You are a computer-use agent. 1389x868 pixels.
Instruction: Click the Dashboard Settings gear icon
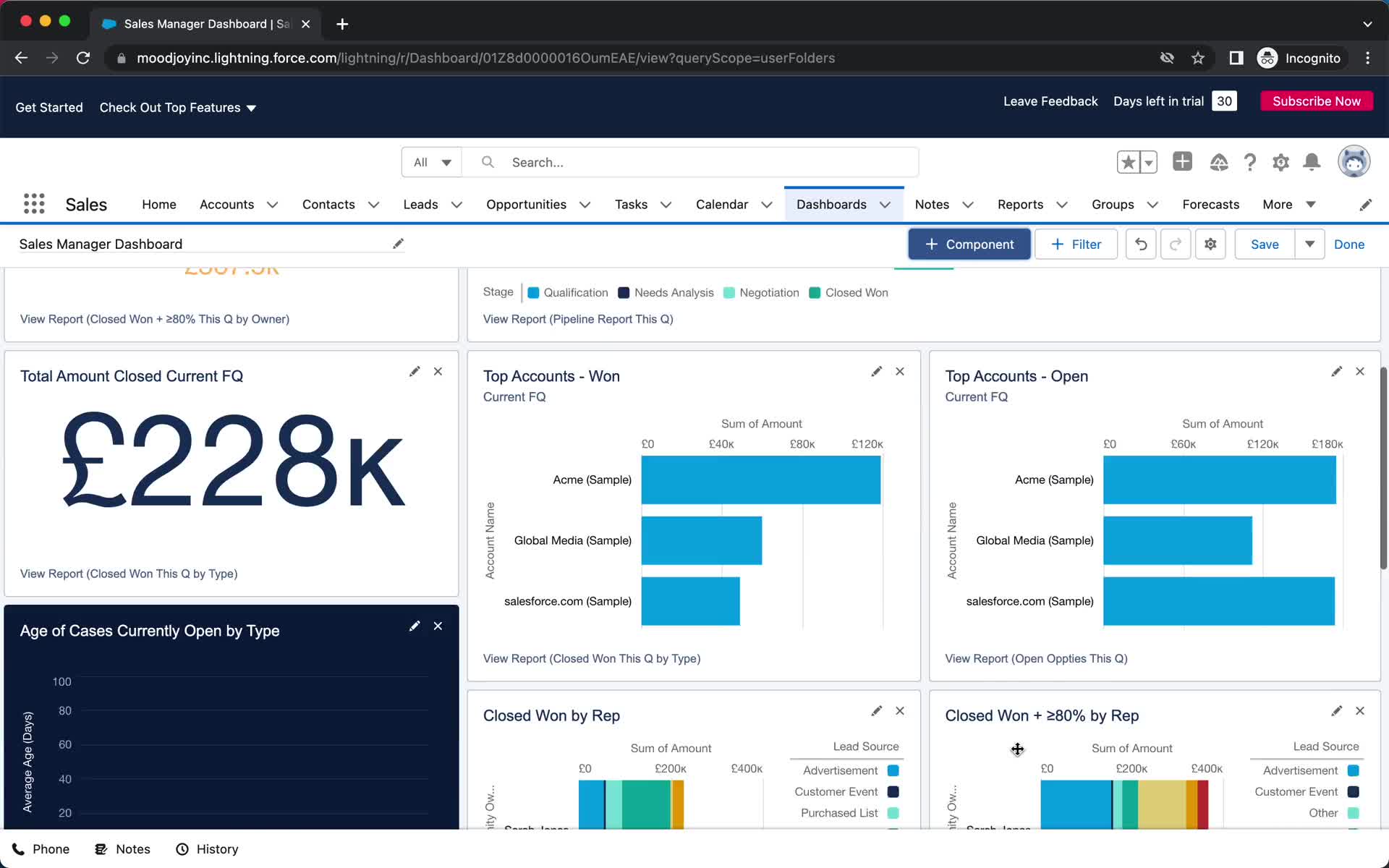[x=1210, y=244]
